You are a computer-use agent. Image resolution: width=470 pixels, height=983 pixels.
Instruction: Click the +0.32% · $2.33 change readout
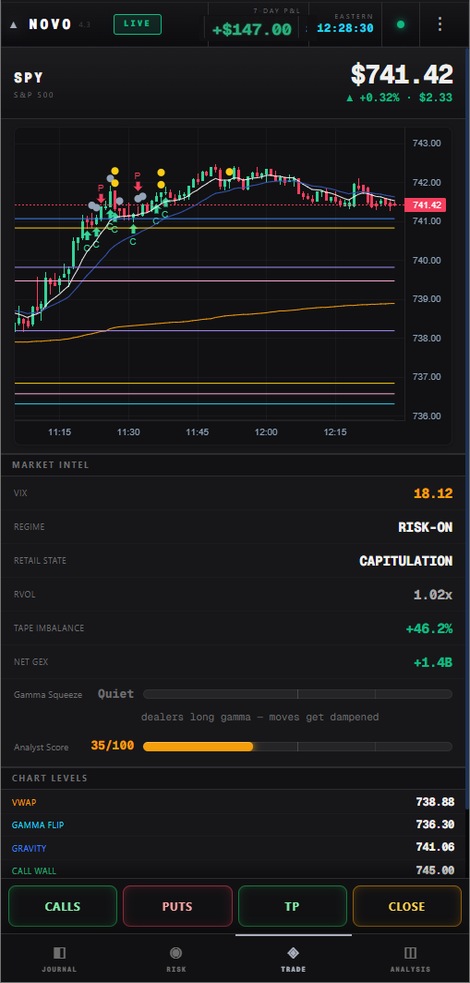tap(399, 98)
